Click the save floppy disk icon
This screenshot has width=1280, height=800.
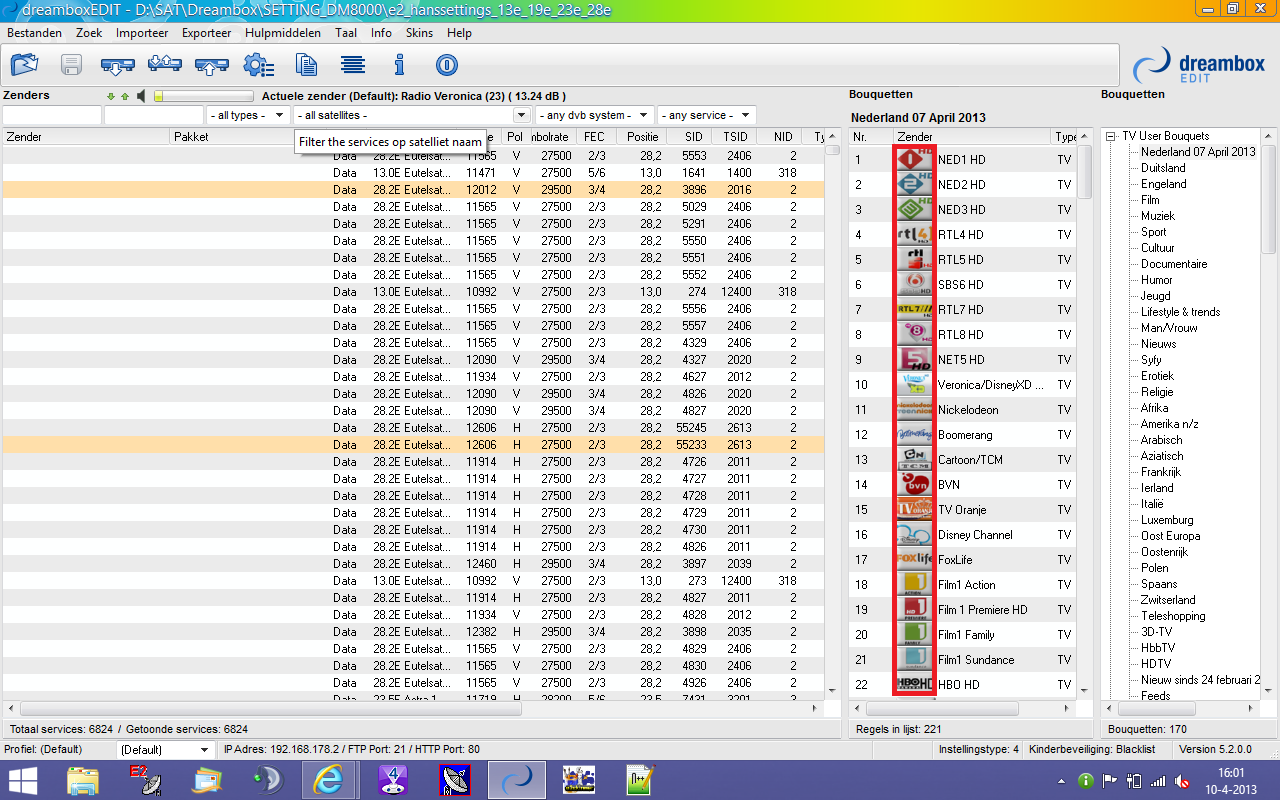coord(72,66)
